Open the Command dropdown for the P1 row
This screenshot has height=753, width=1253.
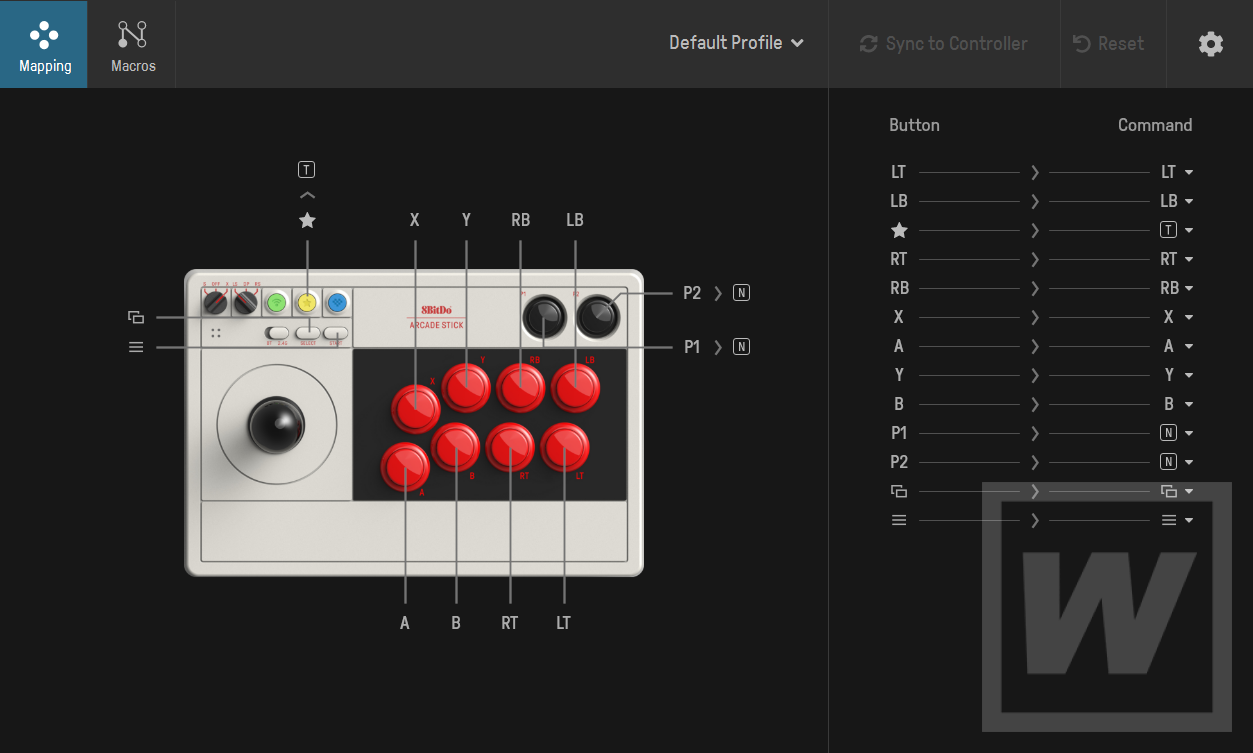1177,433
